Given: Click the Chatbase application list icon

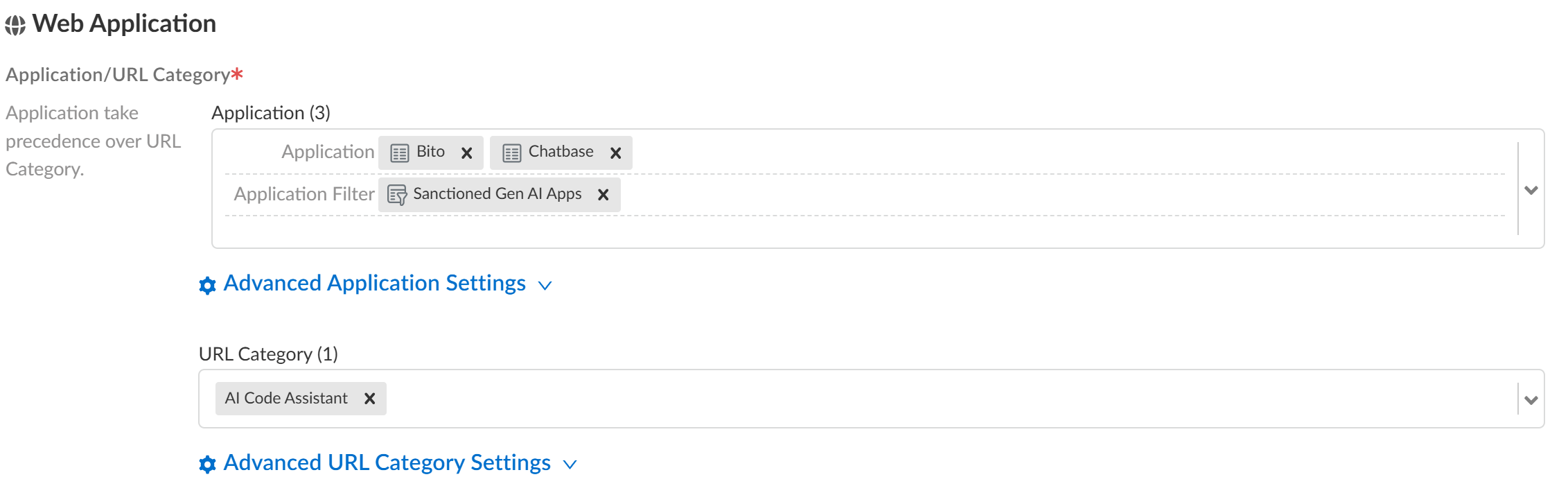Looking at the screenshot, I should (512, 153).
